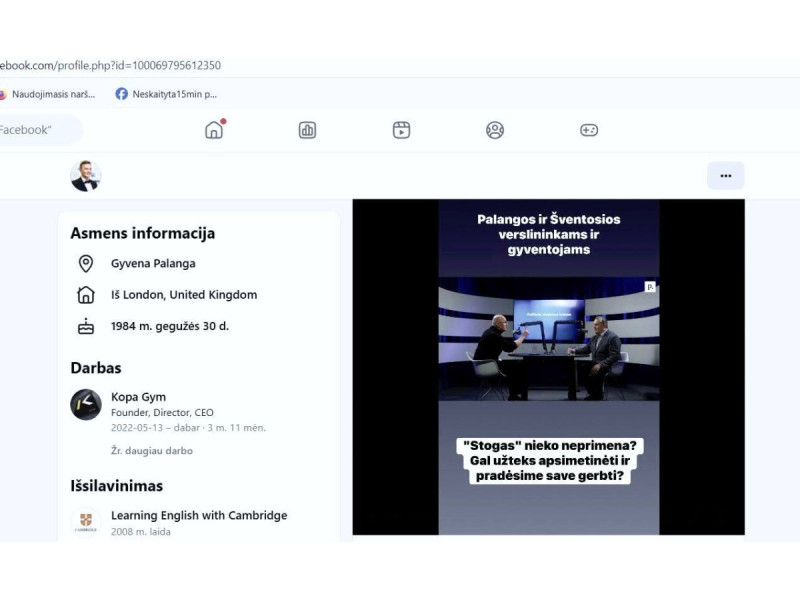
Task: Click the Darbas section heading
Action: [96, 368]
